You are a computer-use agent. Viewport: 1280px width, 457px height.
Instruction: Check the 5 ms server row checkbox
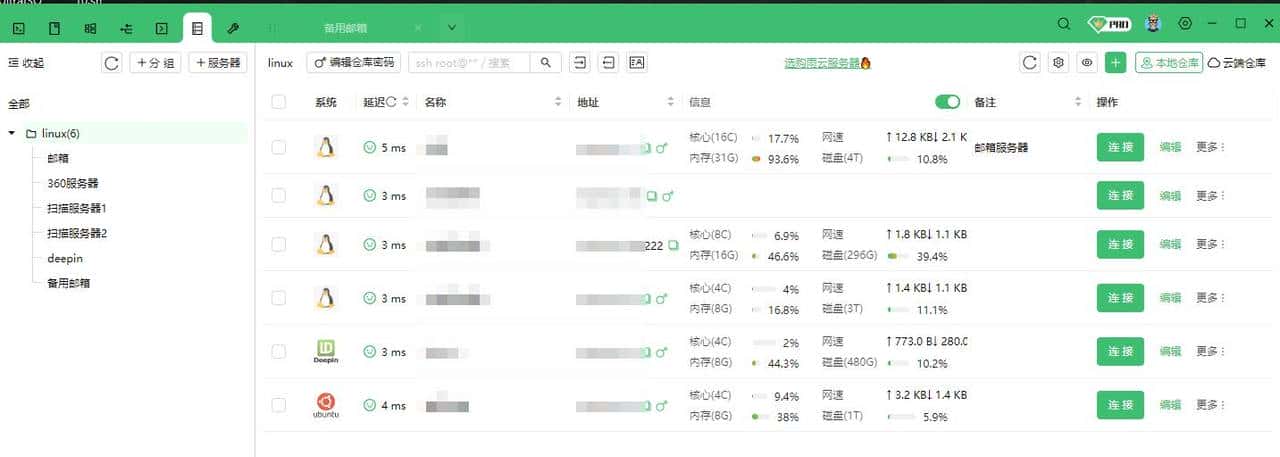click(279, 148)
